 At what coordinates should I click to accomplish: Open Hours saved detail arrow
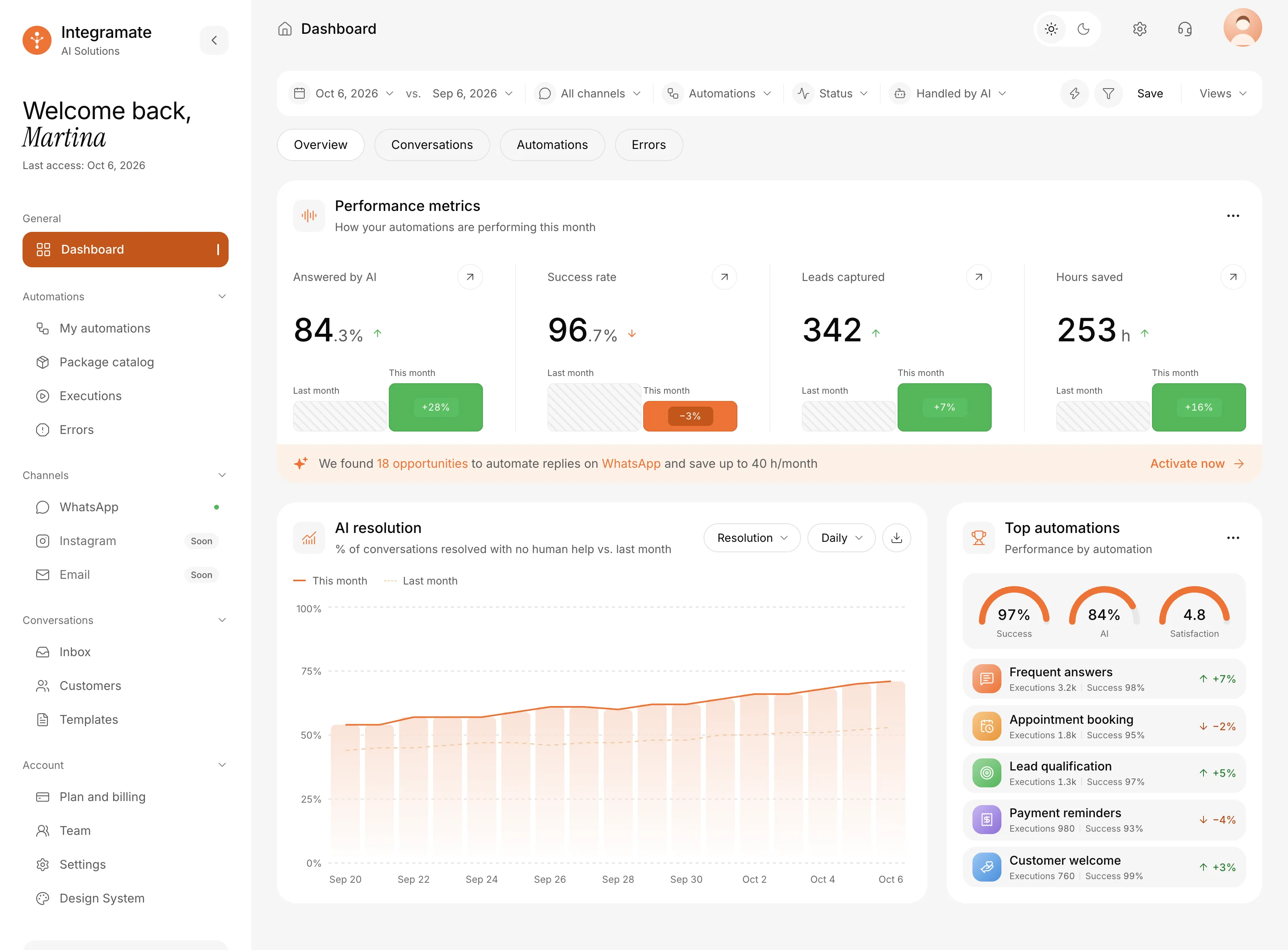(1233, 277)
